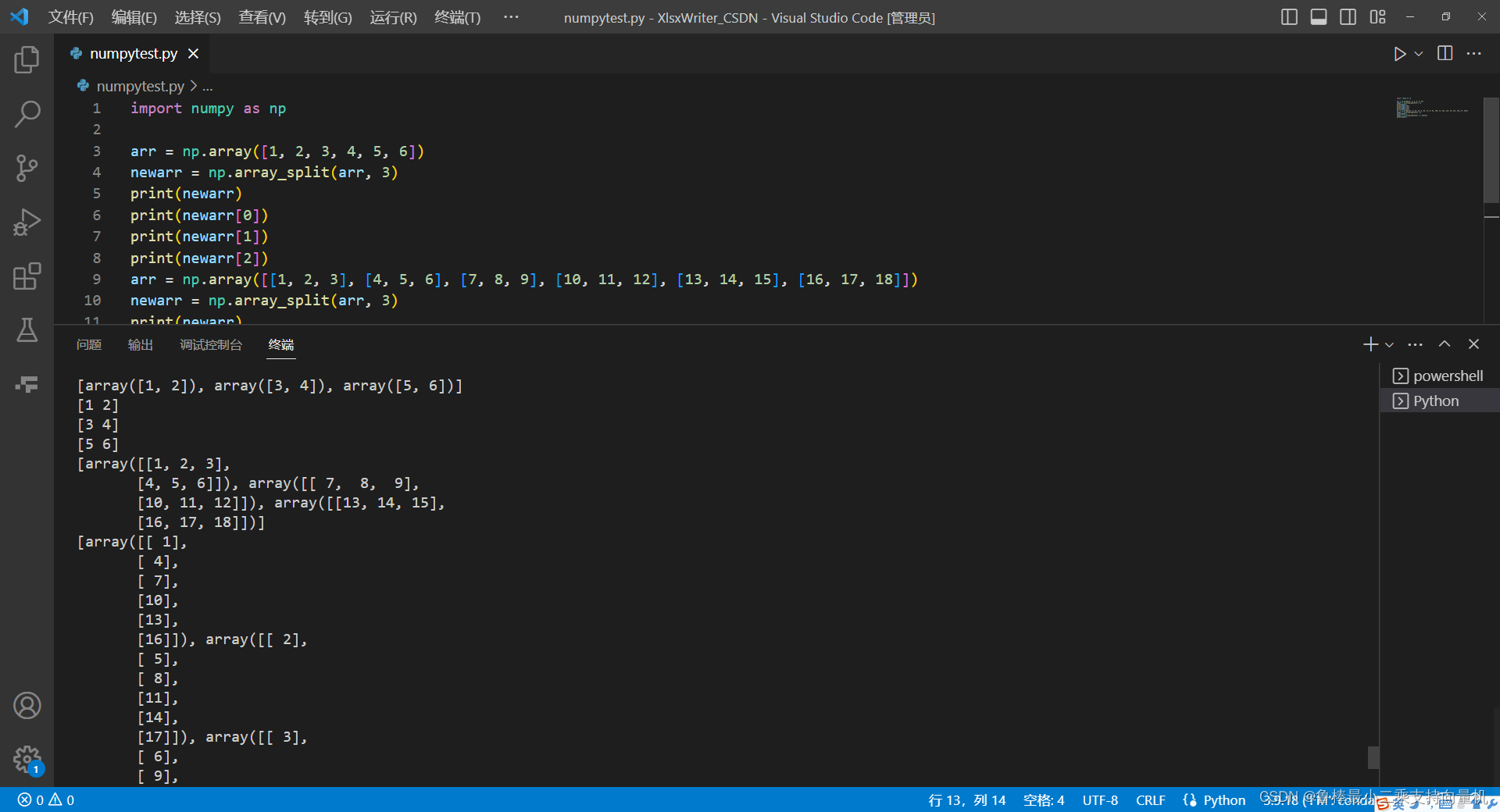Change indentation via 空格: 4
The image size is (1500, 812).
coord(1044,800)
